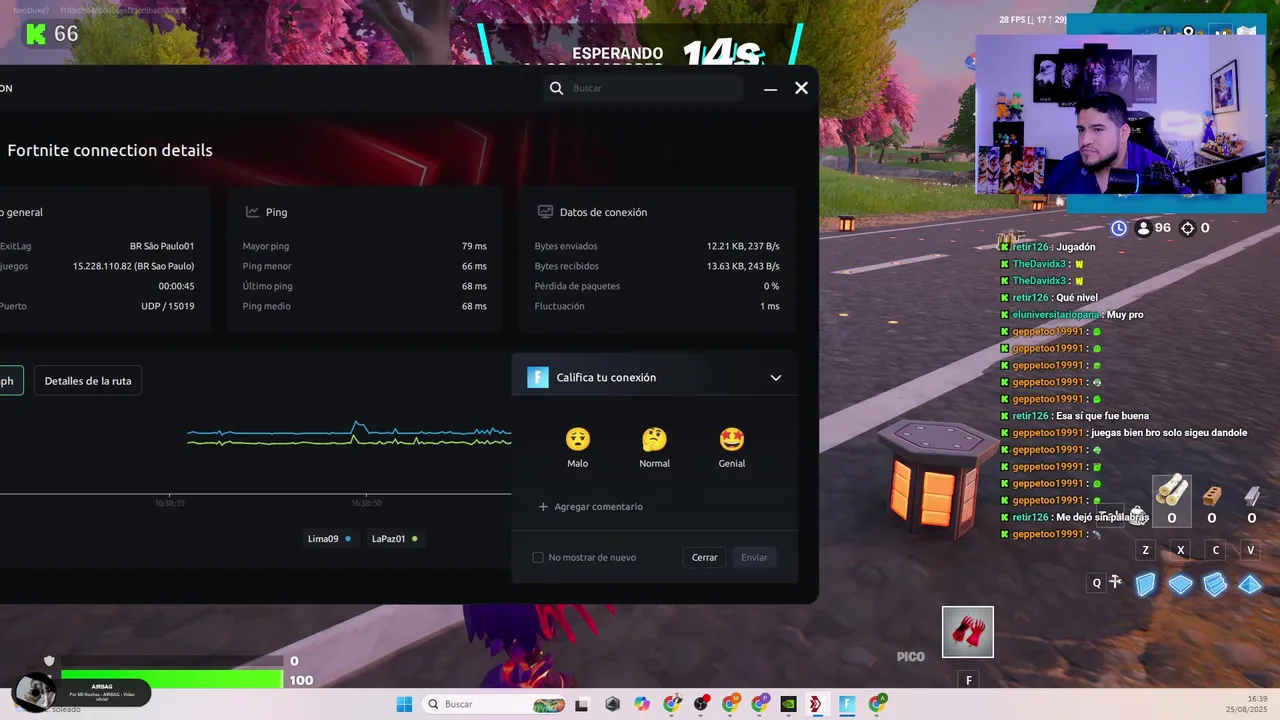Viewport: 1280px width, 720px height.
Task: Switch to the 'Detalles de la ruta' tab
Action: [x=88, y=381]
